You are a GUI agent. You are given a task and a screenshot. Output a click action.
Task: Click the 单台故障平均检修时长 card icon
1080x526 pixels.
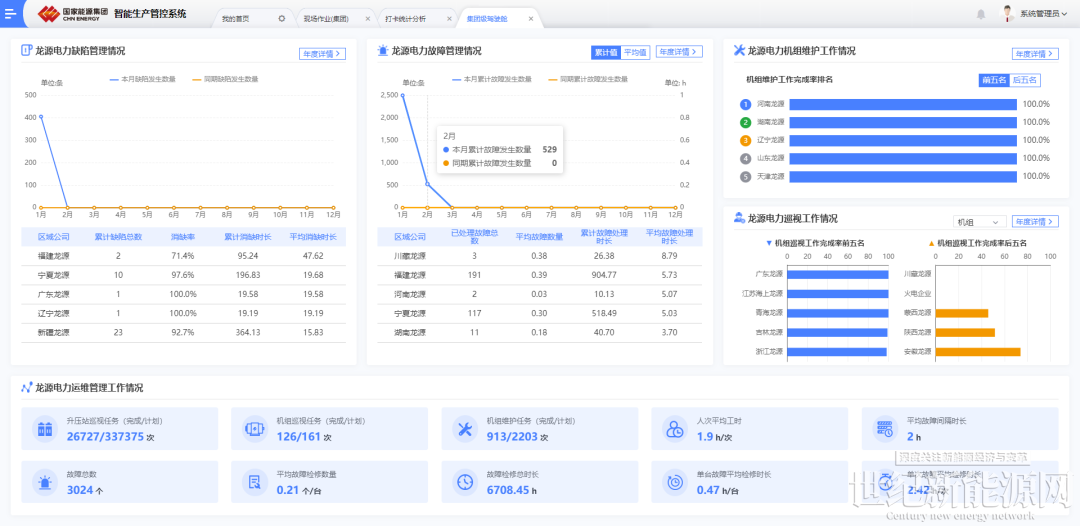[674, 482]
